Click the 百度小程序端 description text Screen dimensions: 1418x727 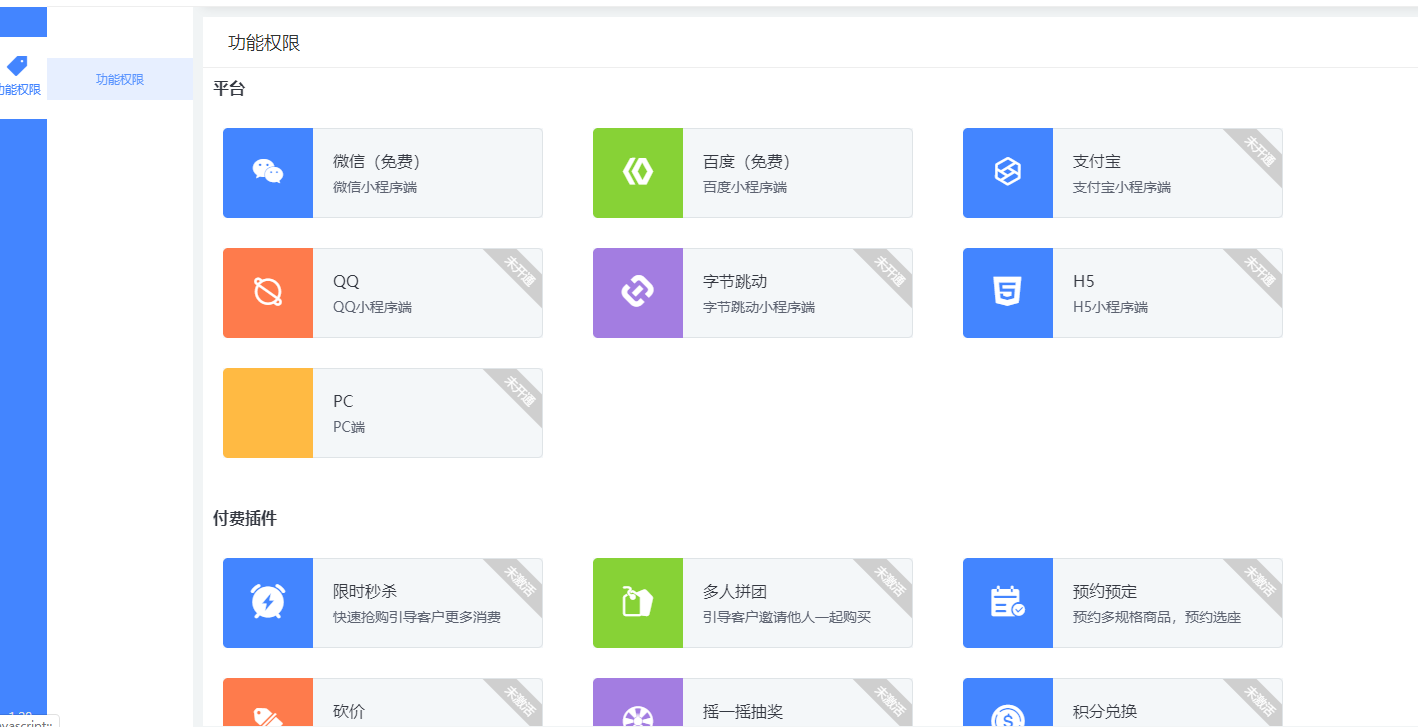point(745,187)
